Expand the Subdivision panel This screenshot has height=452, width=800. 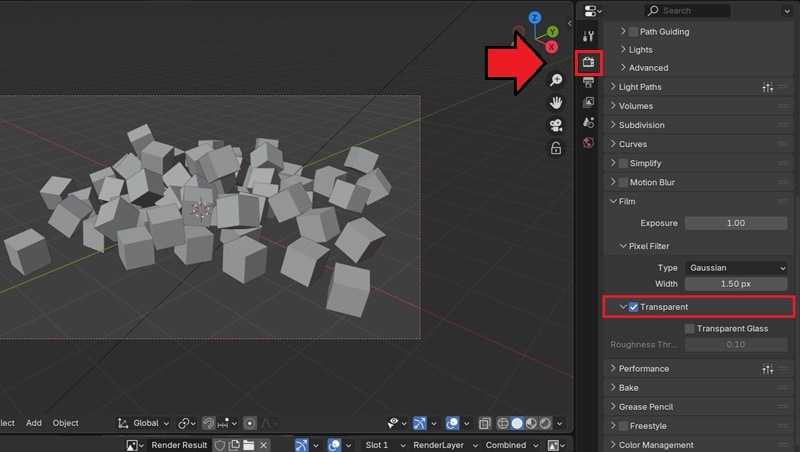point(697,125)
